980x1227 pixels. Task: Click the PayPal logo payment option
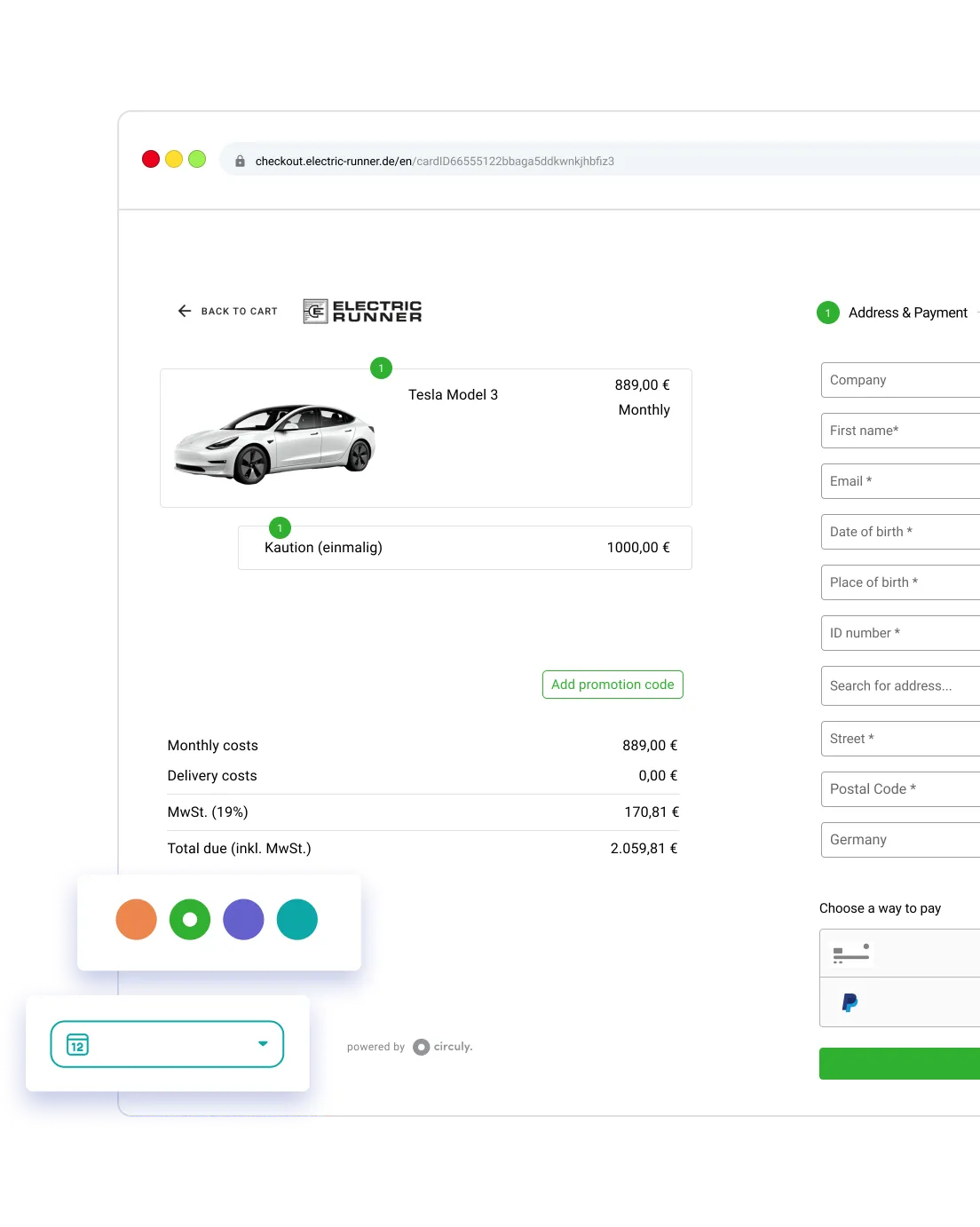click(x=850, y=1002)
